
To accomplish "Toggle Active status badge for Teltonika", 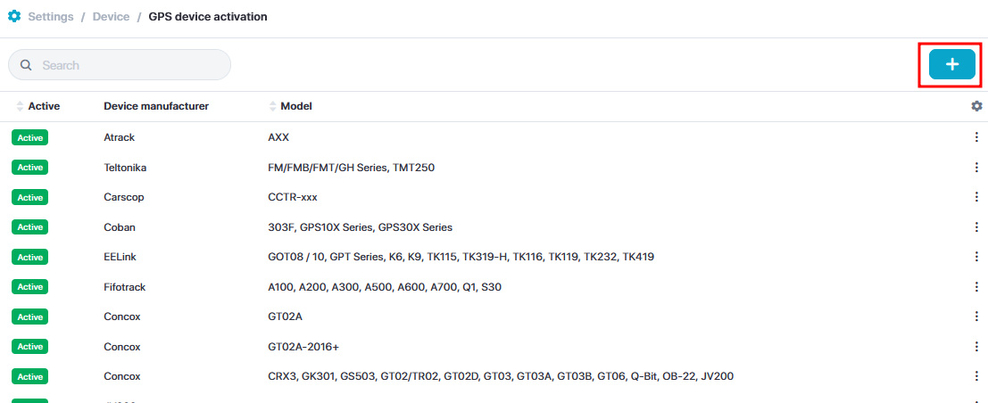I will 30,167.
